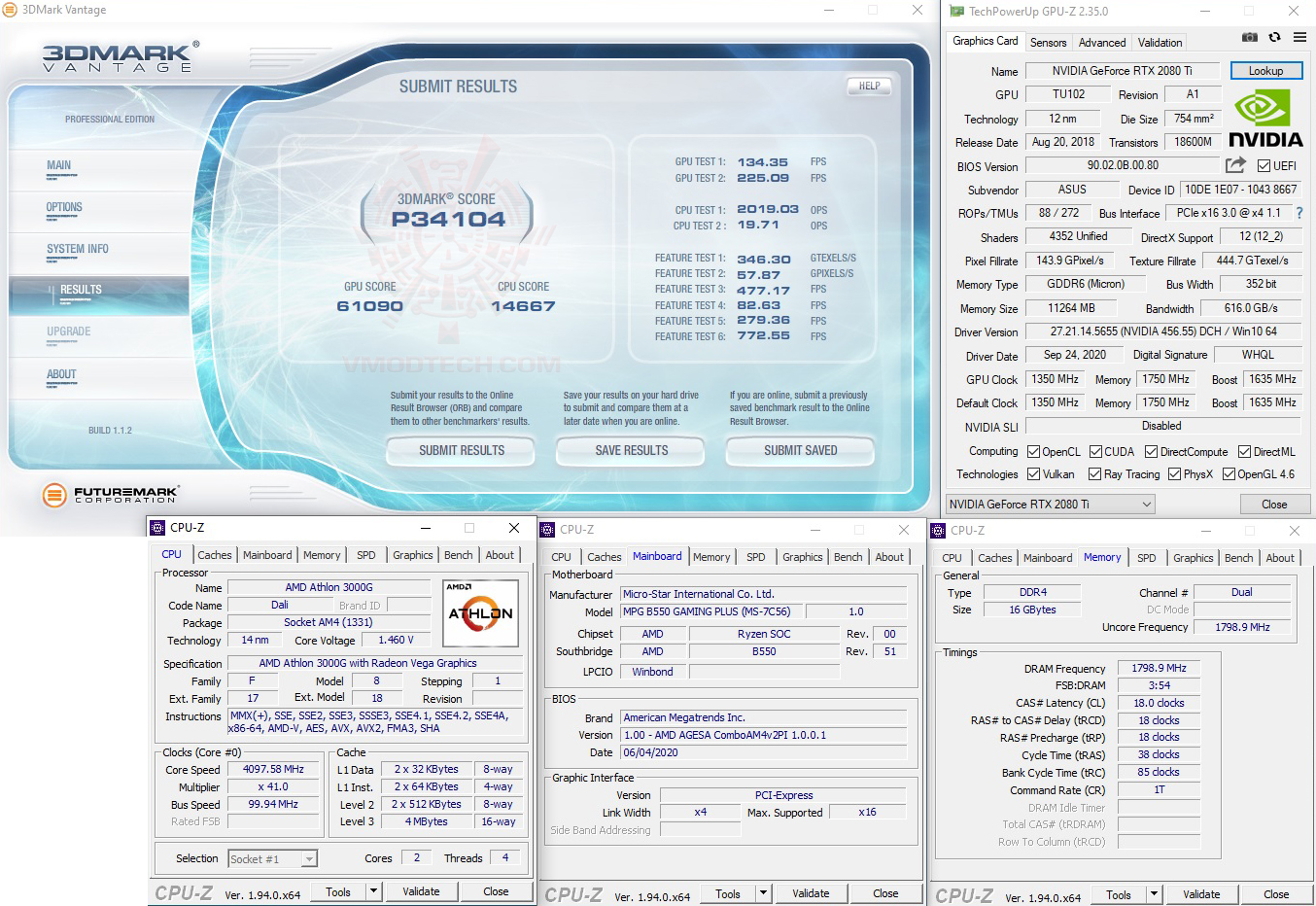Click Validate in the CPU-Z CPU tab window

[x=421, y=891]
